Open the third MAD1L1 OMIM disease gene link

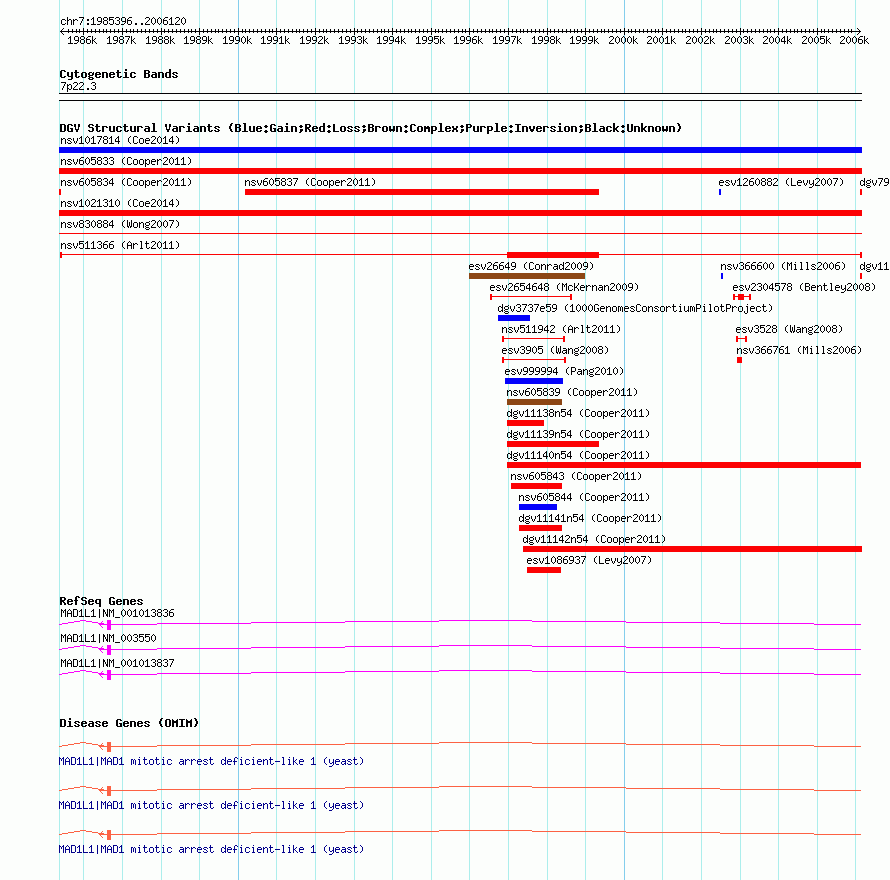pyautogui.click(x=211, y=849)
